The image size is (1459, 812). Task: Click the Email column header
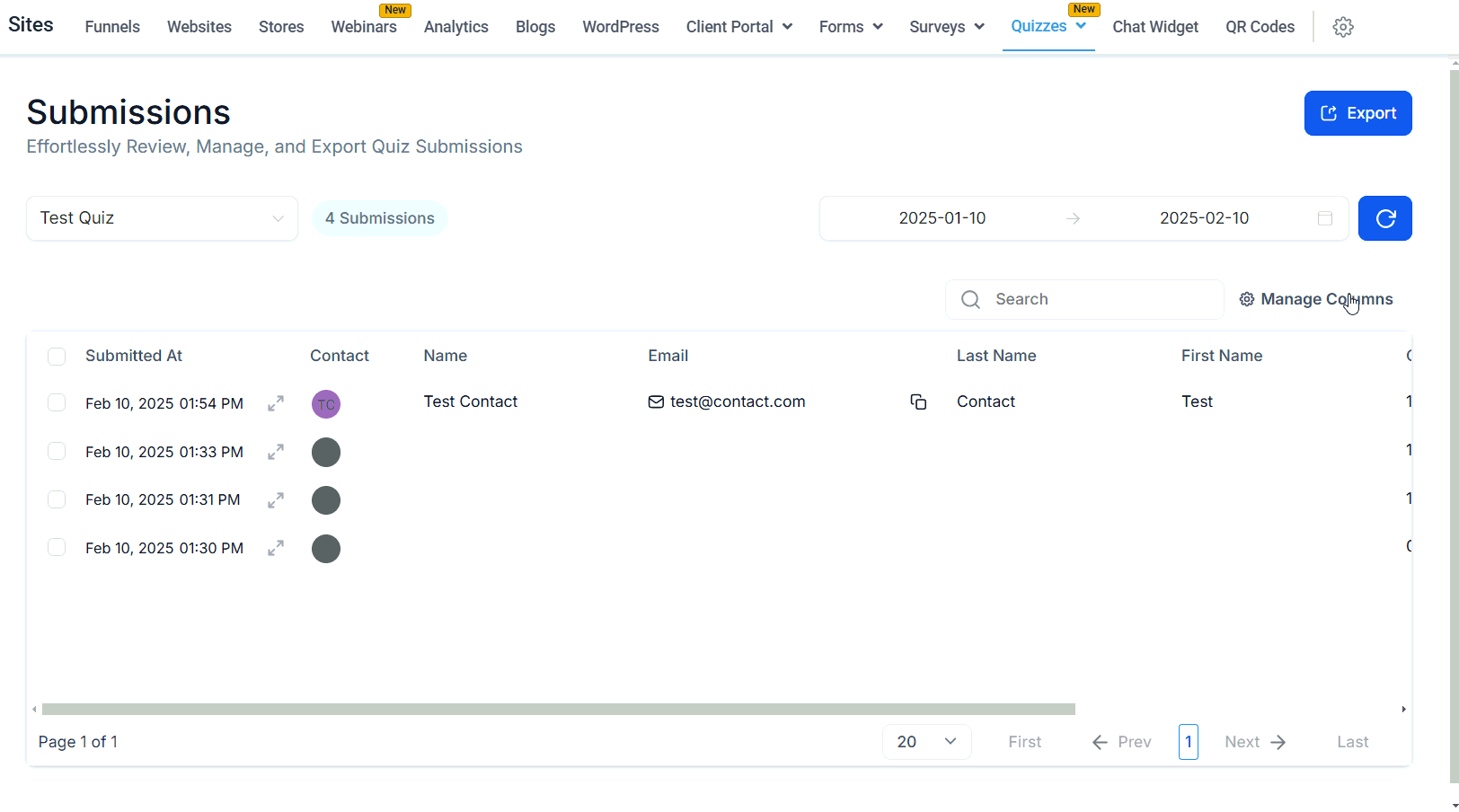pyautogui.click(x=668, y=356)
